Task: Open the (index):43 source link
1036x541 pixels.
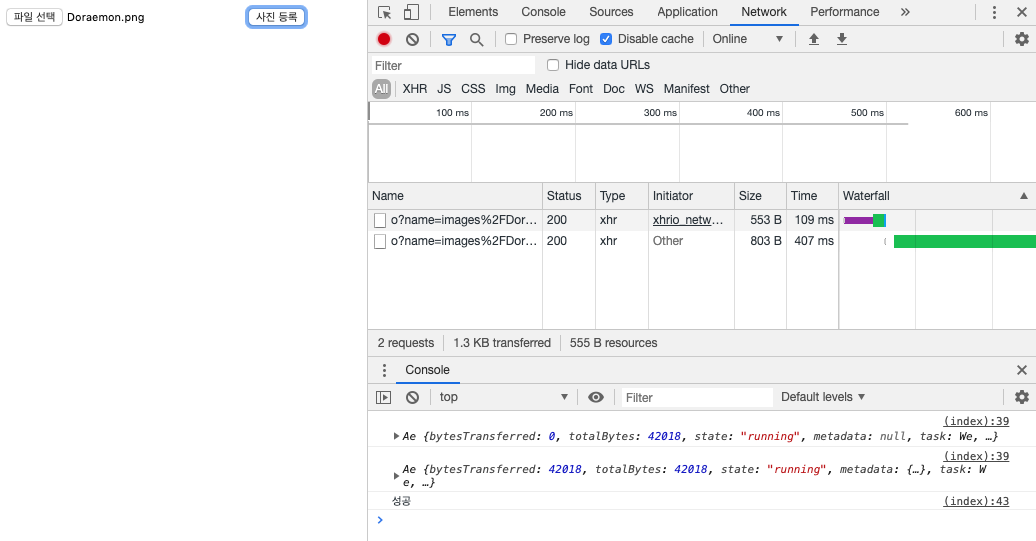Action: click(x=976, y=501)
